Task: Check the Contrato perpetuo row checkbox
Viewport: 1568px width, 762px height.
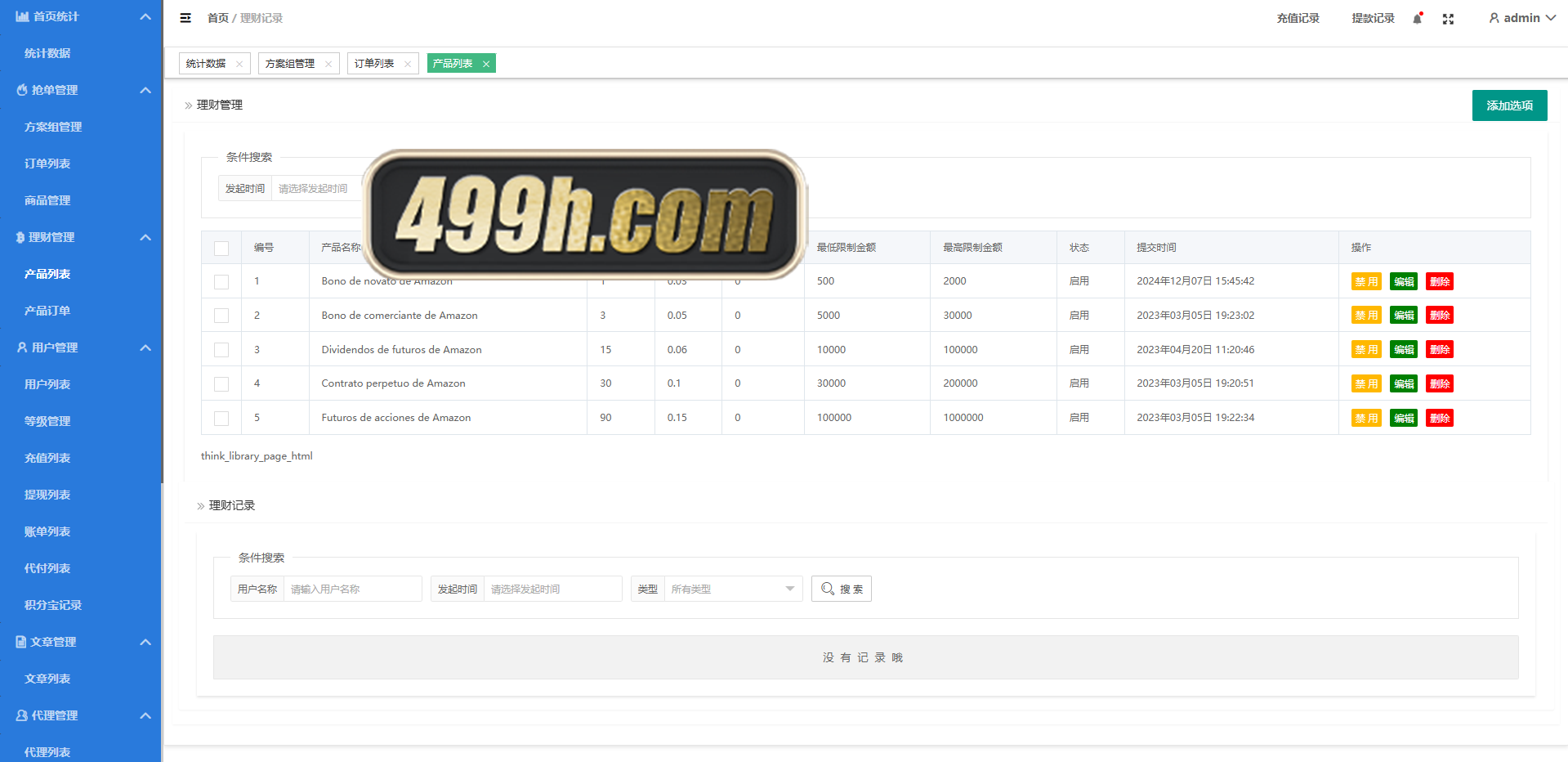Action: pyautogui.click(x=221, y=383)
